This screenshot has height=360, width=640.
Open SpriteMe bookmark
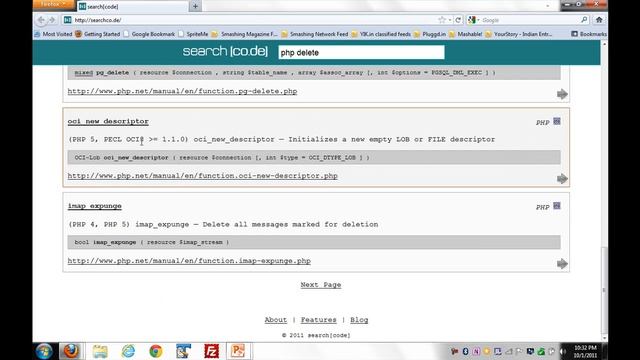(x=193, y=34)
